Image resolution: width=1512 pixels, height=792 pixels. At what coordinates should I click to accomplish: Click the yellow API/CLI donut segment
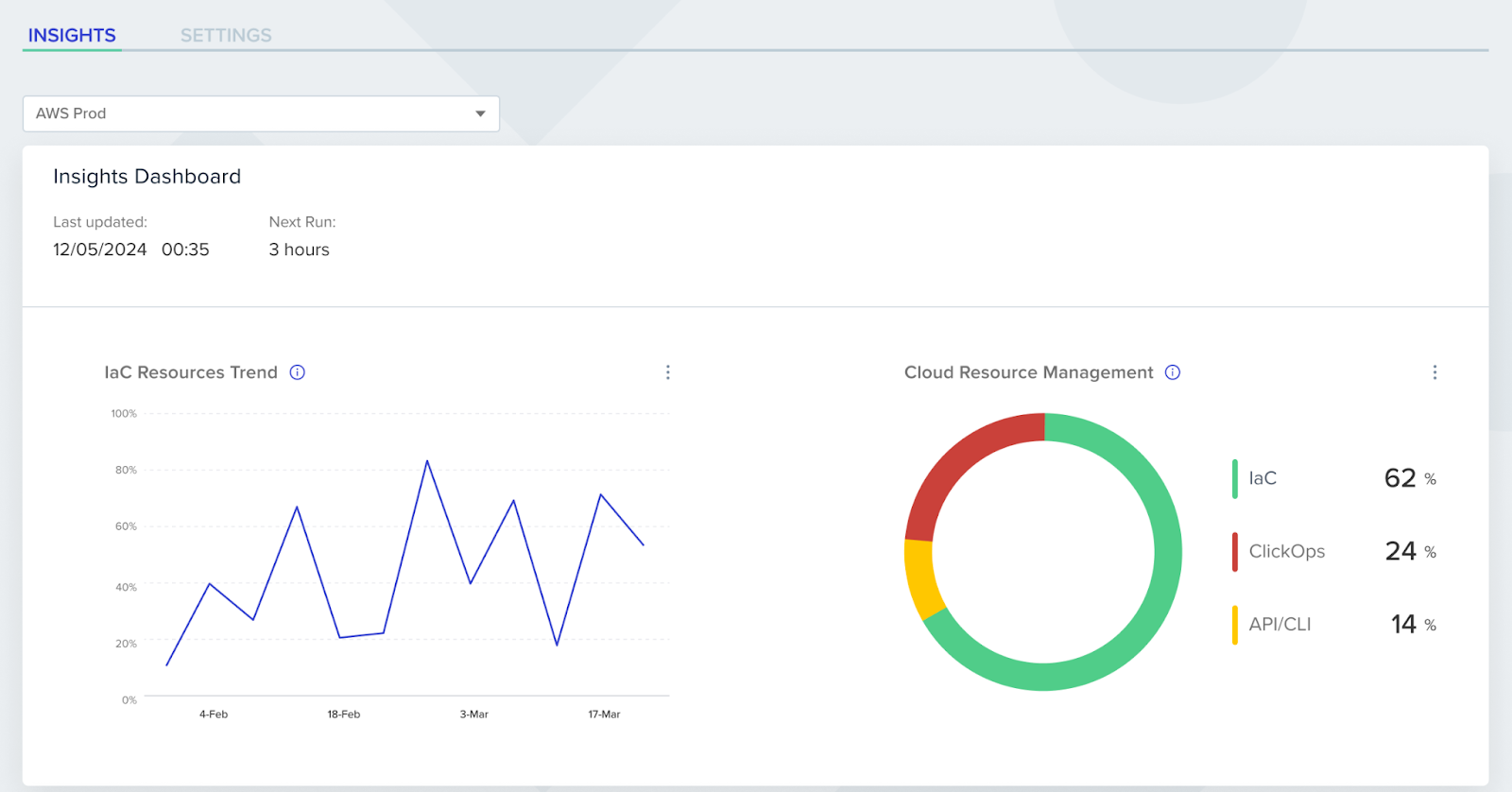coord(922,577)
